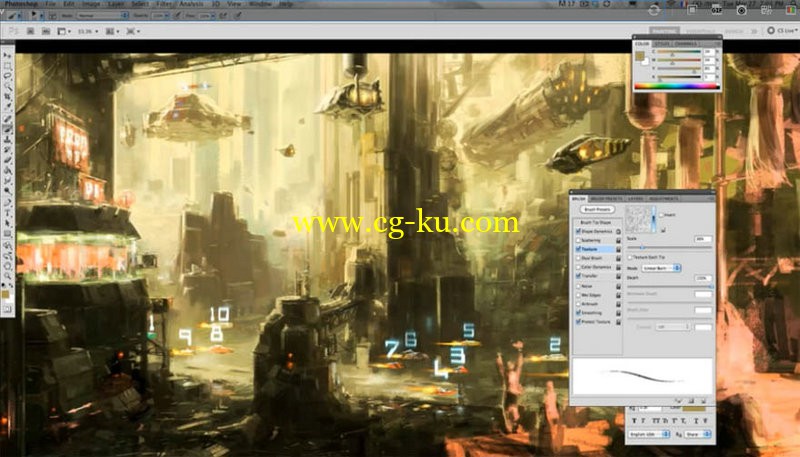The image size is (800, 457).
Task: Open anti-aliasing Sharp dropdown
Action: 697,434
